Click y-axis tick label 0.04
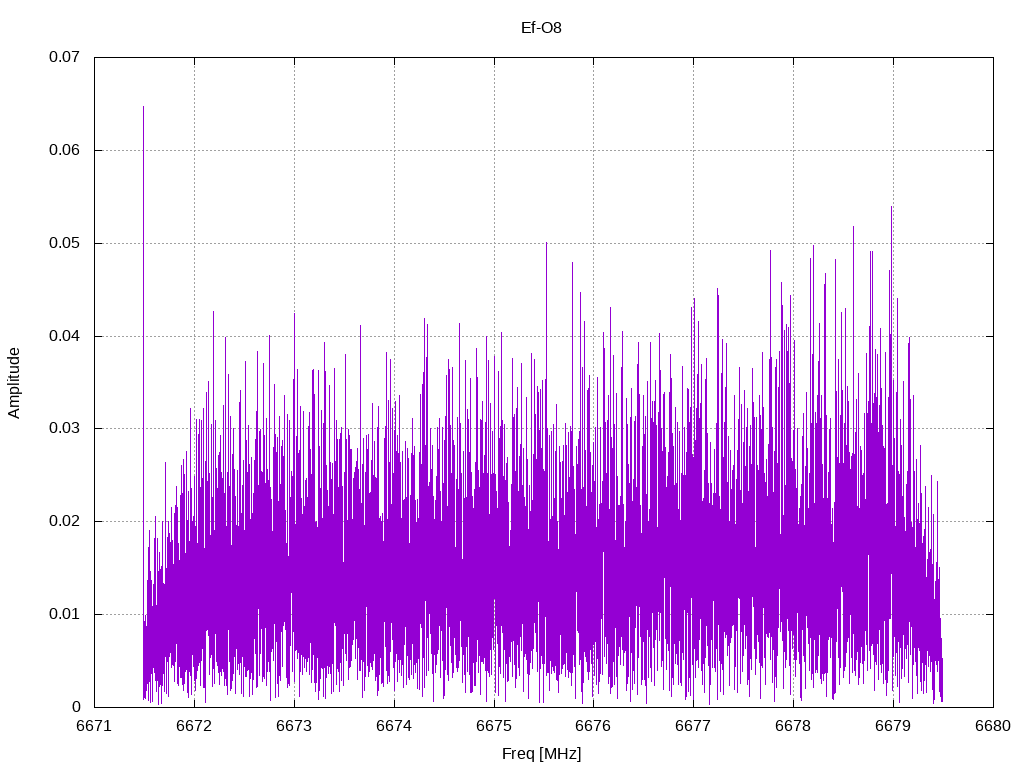 [65, 336]
